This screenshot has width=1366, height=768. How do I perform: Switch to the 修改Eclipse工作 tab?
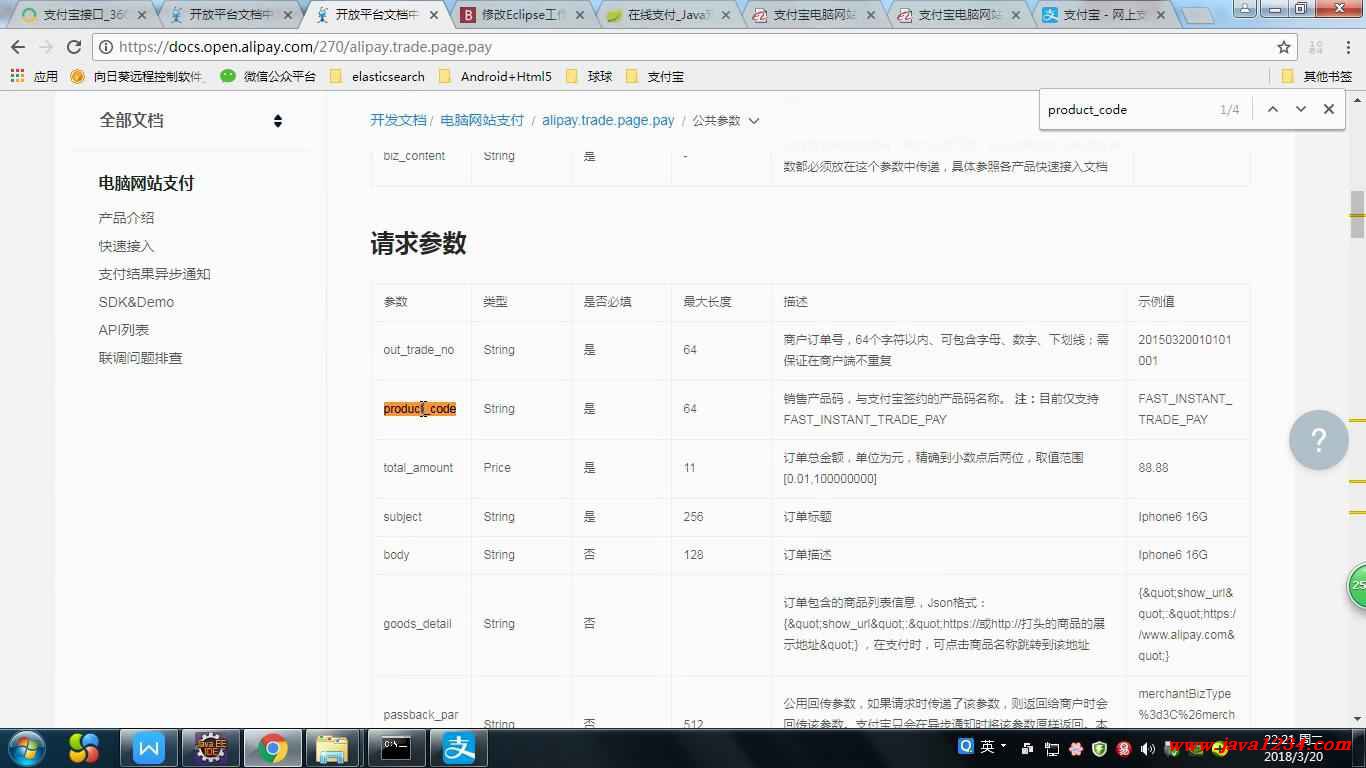(524, 15)
